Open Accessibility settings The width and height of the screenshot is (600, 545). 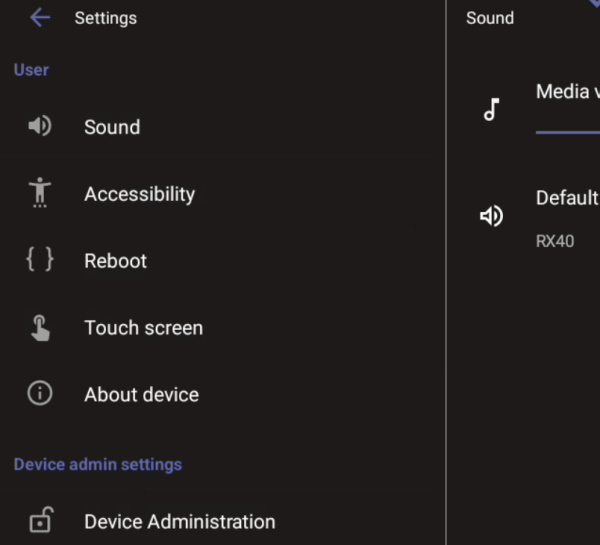pyautogui.click(x=139, y=194)
